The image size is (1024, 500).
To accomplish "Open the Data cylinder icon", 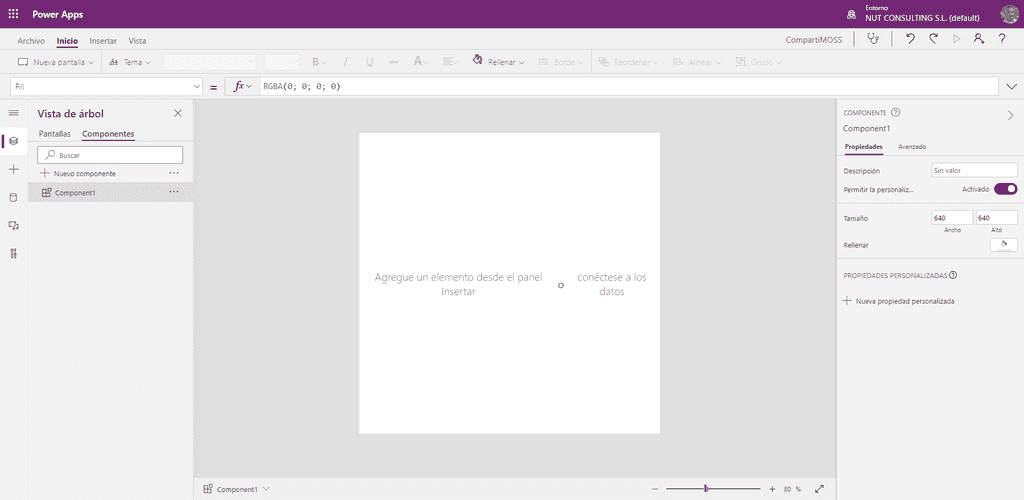I will pyautogui.click(x=14, y=198).
